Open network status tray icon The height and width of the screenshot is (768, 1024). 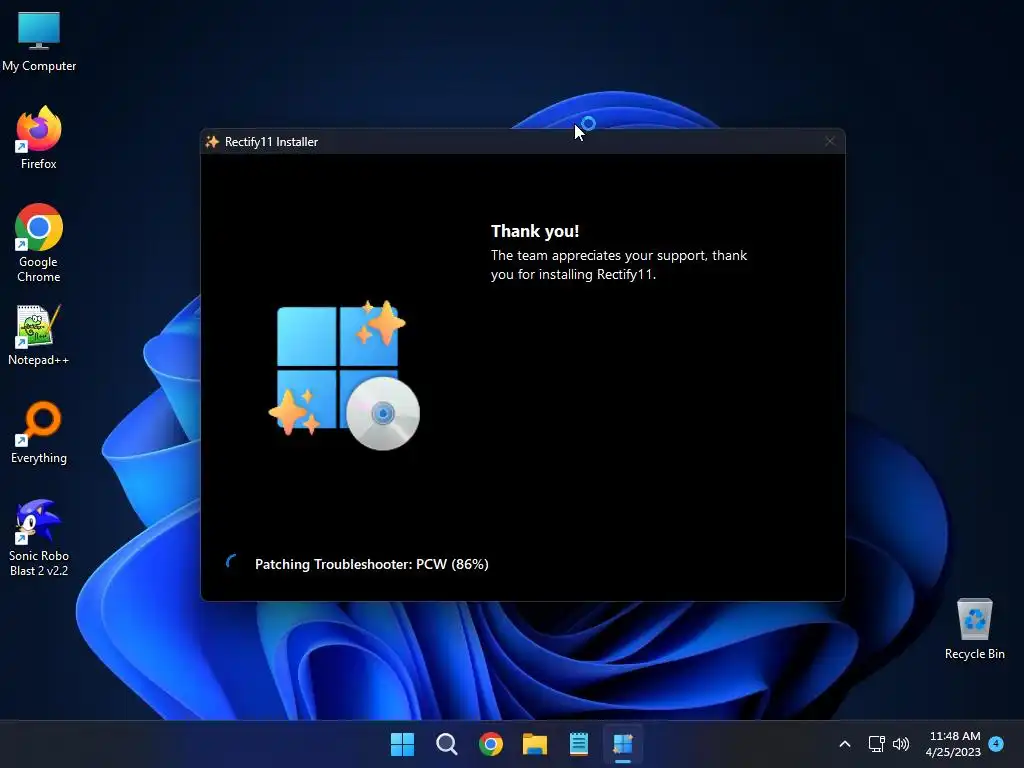click(876, 744)
